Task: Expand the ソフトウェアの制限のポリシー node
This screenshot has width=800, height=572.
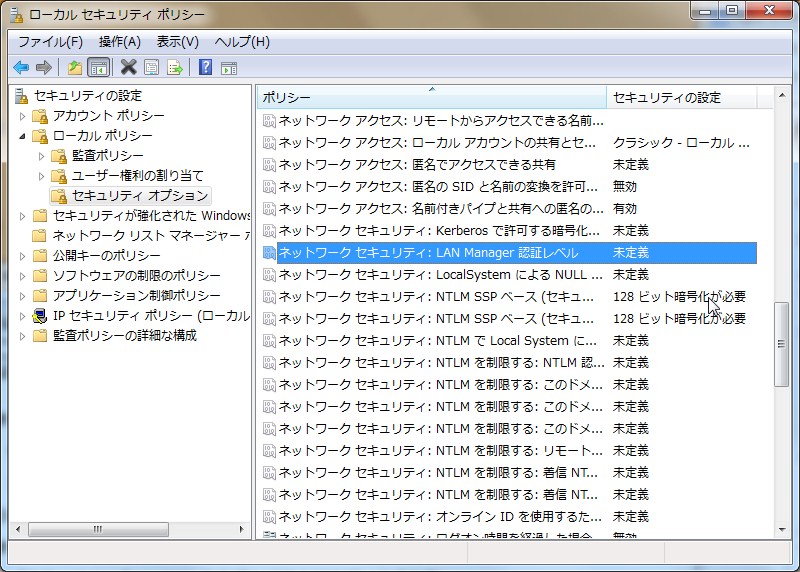Action: point(22,276)
